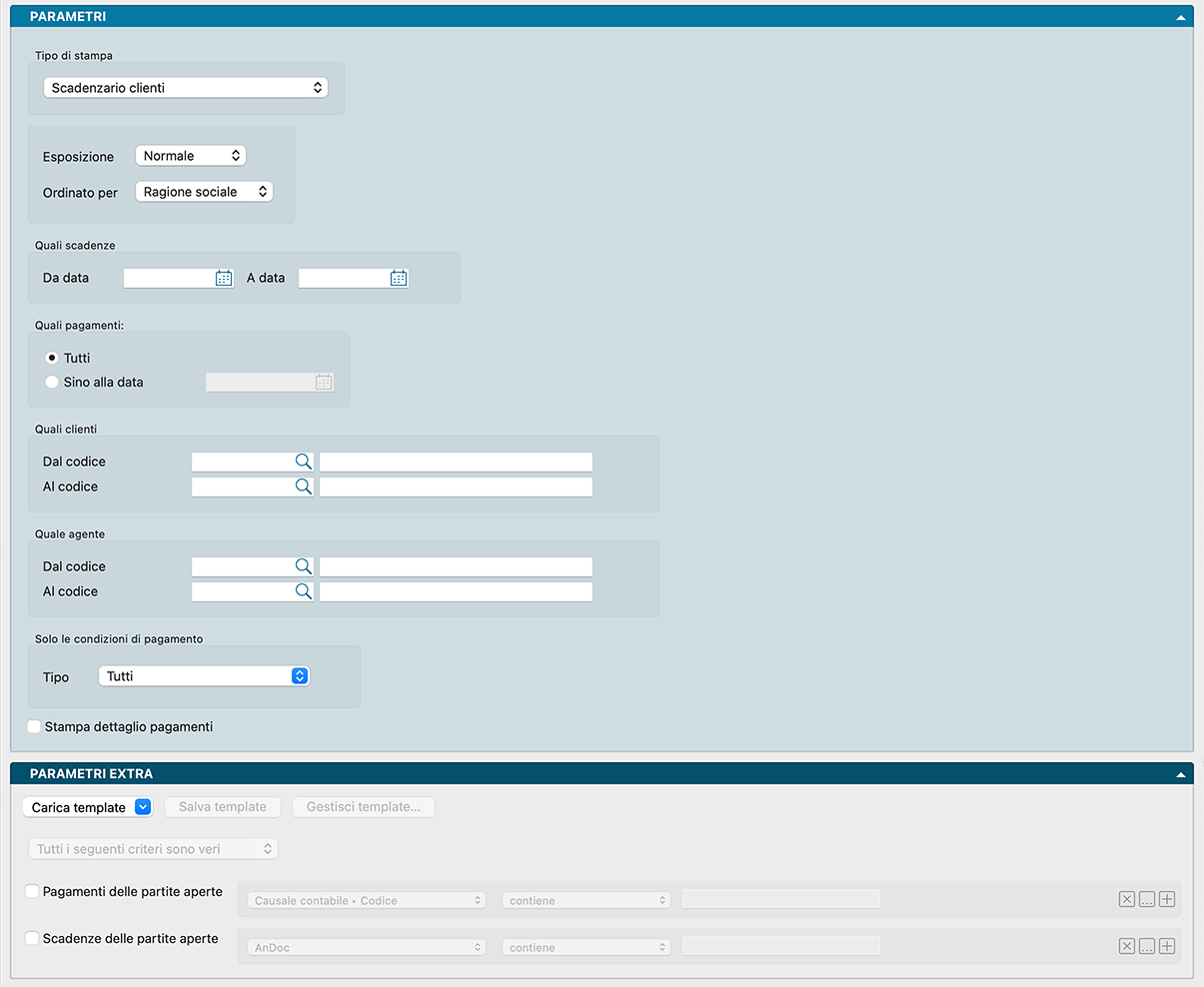Enable 'Stampa dettaglio pagamenti' checkbox
Screen dimensions: 1204x987
coord(34,727)
